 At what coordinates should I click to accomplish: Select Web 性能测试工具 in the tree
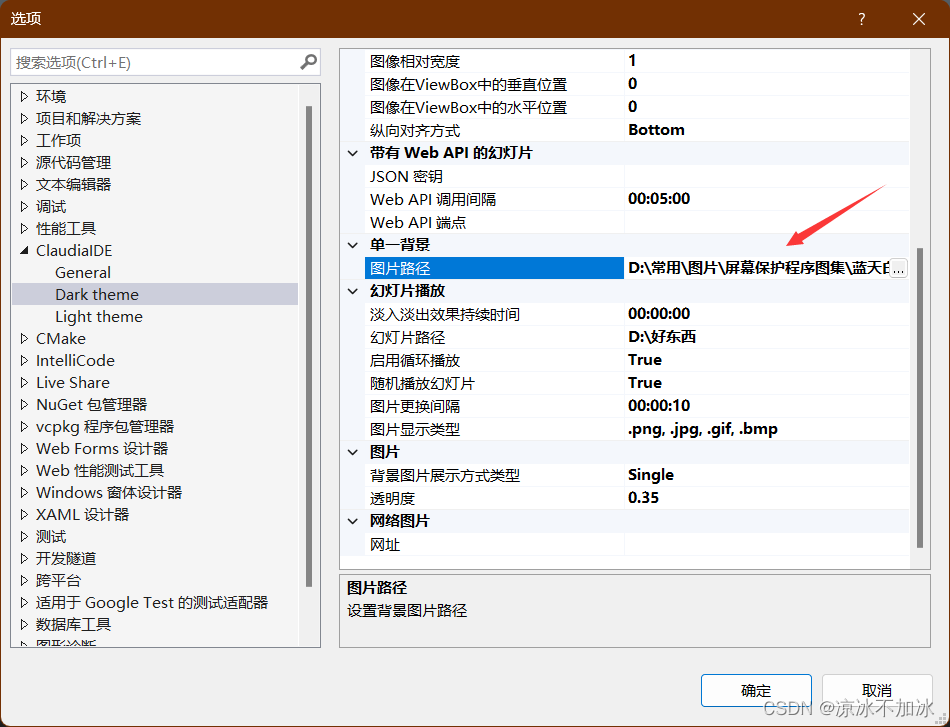100,471
